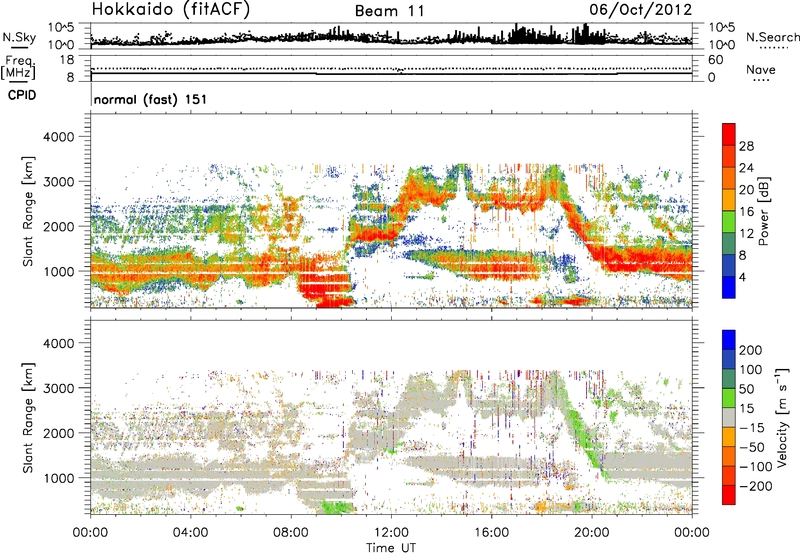Click the "28" label on Power colorbar
Viewport: 800px width, 554px height.
746,146
